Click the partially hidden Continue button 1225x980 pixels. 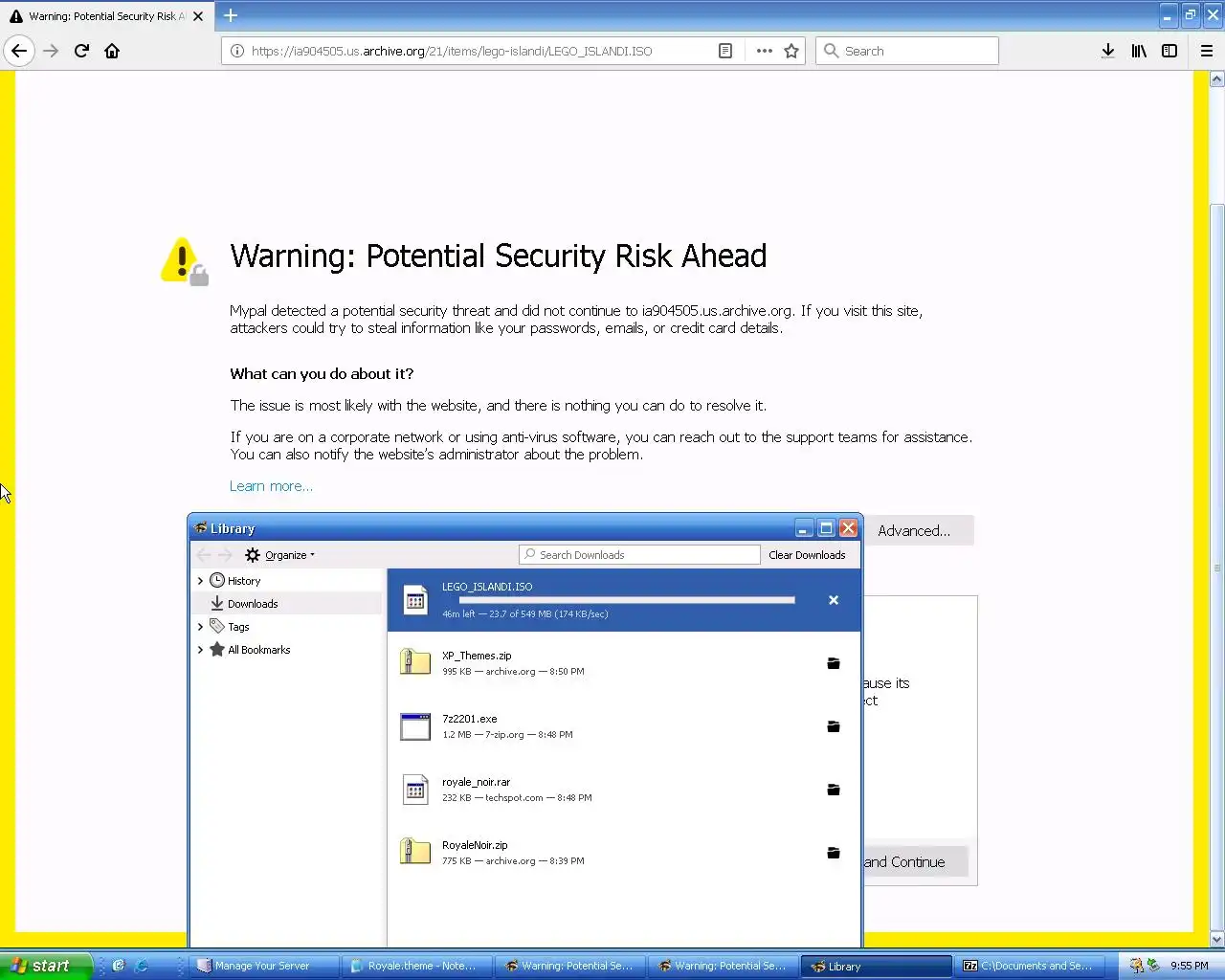tap(916, 861)
